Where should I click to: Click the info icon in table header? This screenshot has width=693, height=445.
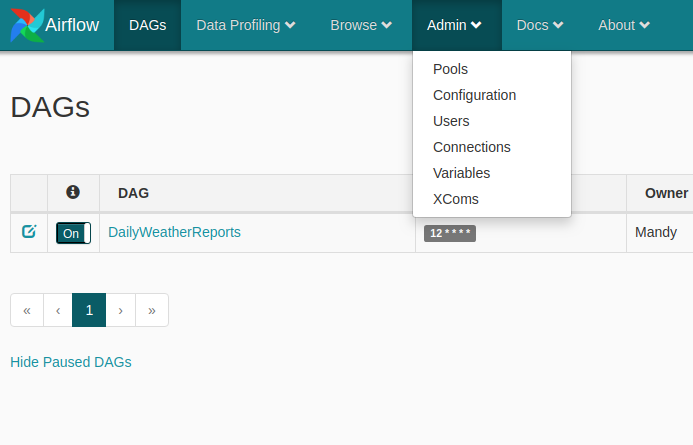(73, 192)
